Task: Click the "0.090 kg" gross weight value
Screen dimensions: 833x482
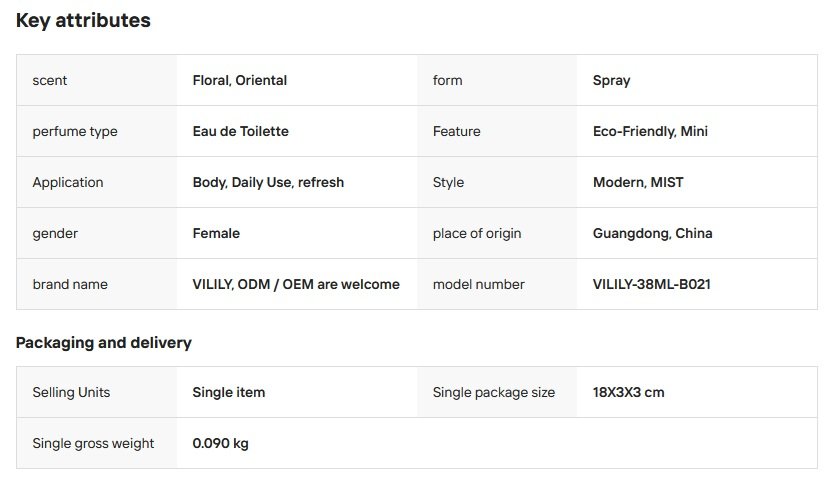Action: tap(220, 443)
